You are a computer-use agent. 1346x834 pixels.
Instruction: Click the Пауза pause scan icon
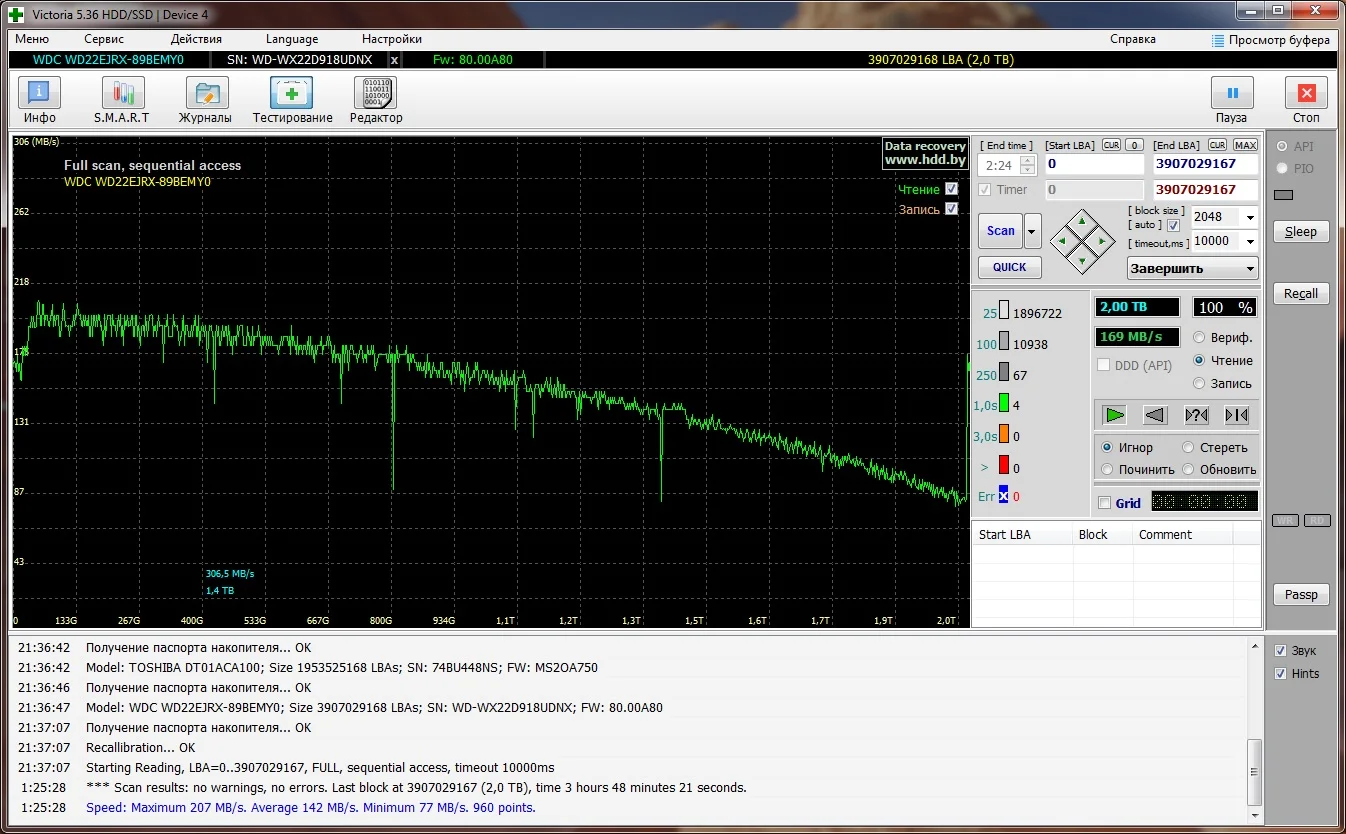coord(1231,94)
